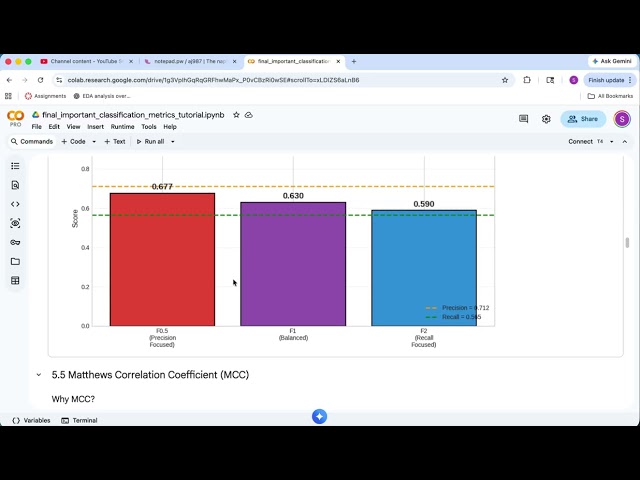Click the browser forward arrow

24,80
